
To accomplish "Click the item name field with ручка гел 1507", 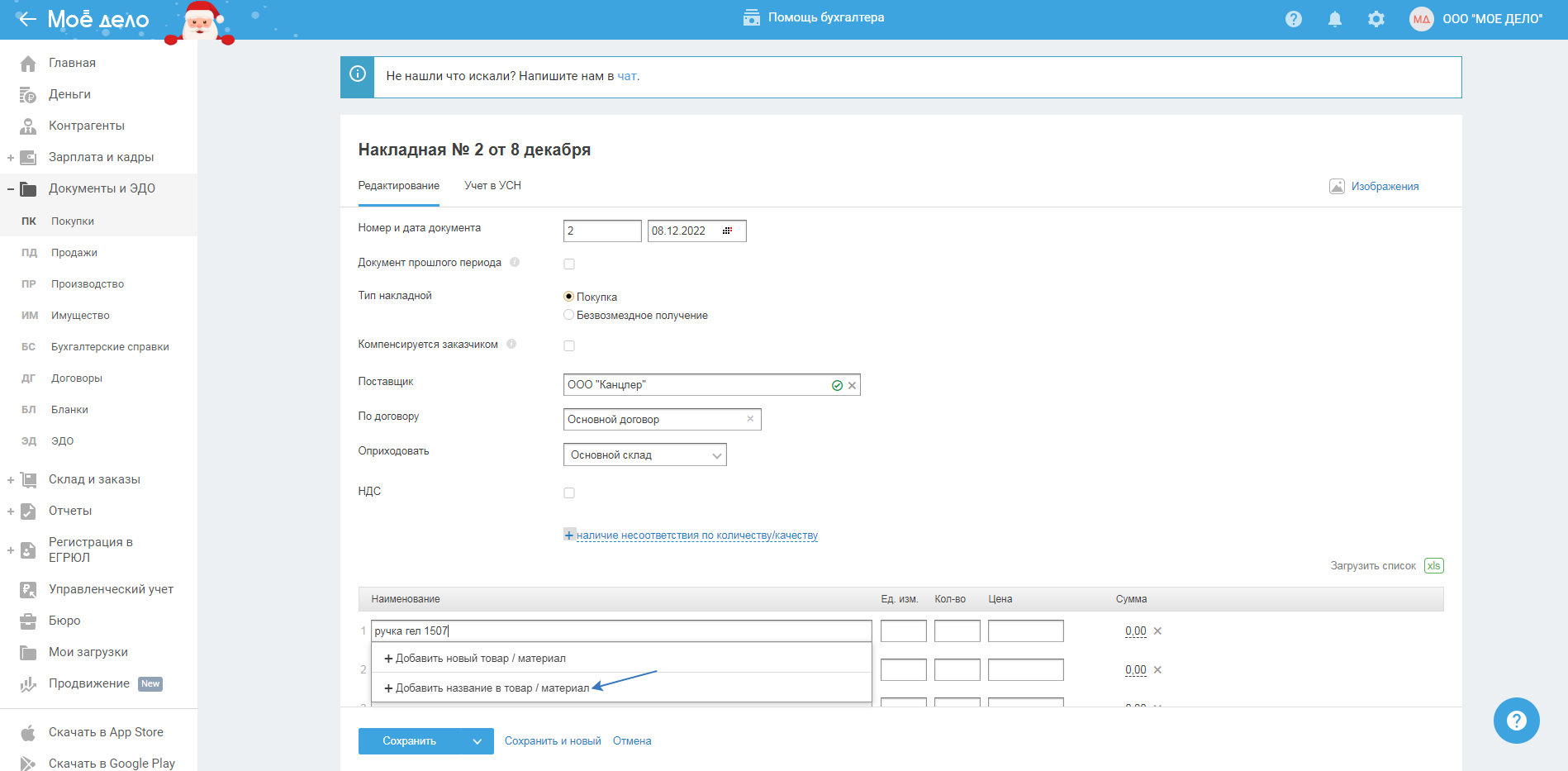I will (621, 631).
